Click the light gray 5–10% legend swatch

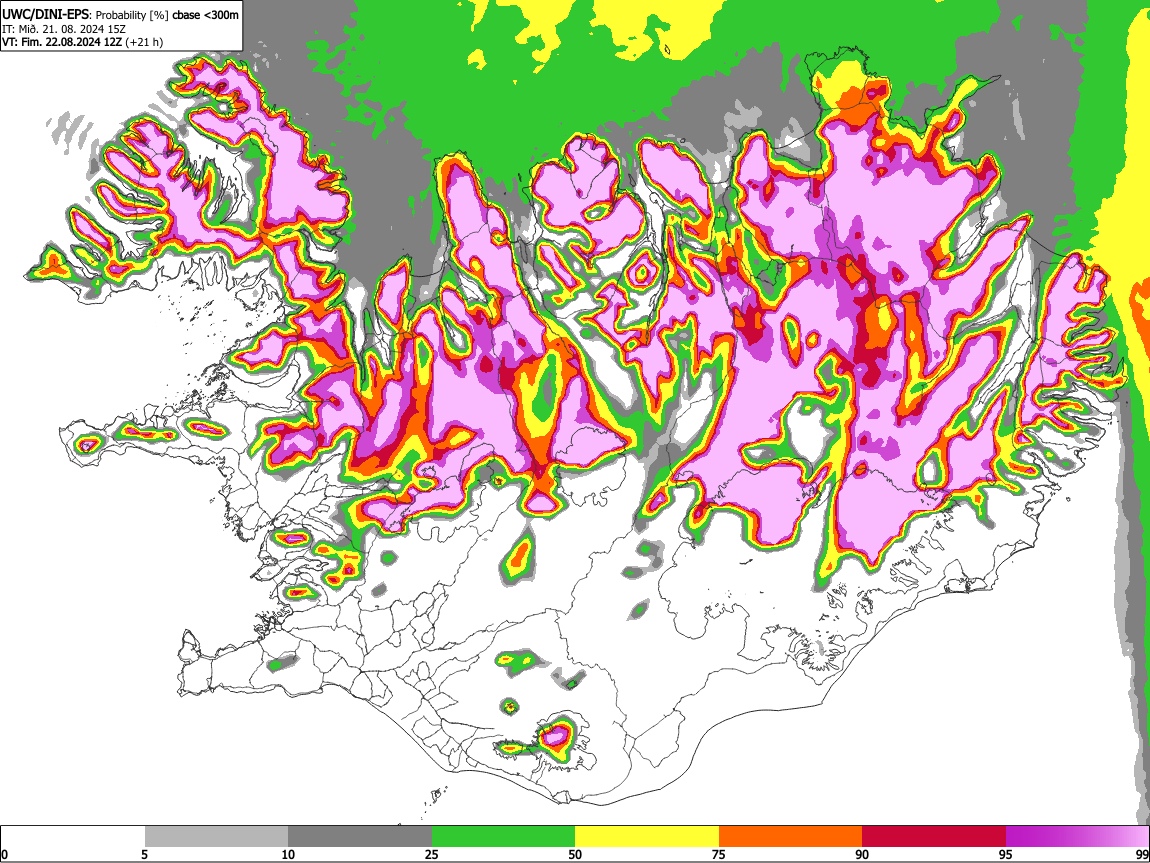tap(216, 837)
